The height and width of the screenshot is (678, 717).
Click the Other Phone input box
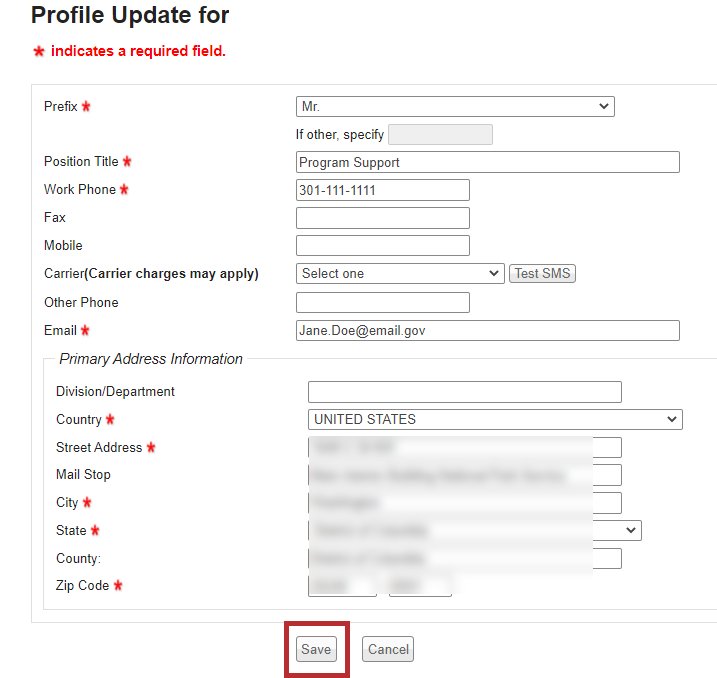(383, 302)
